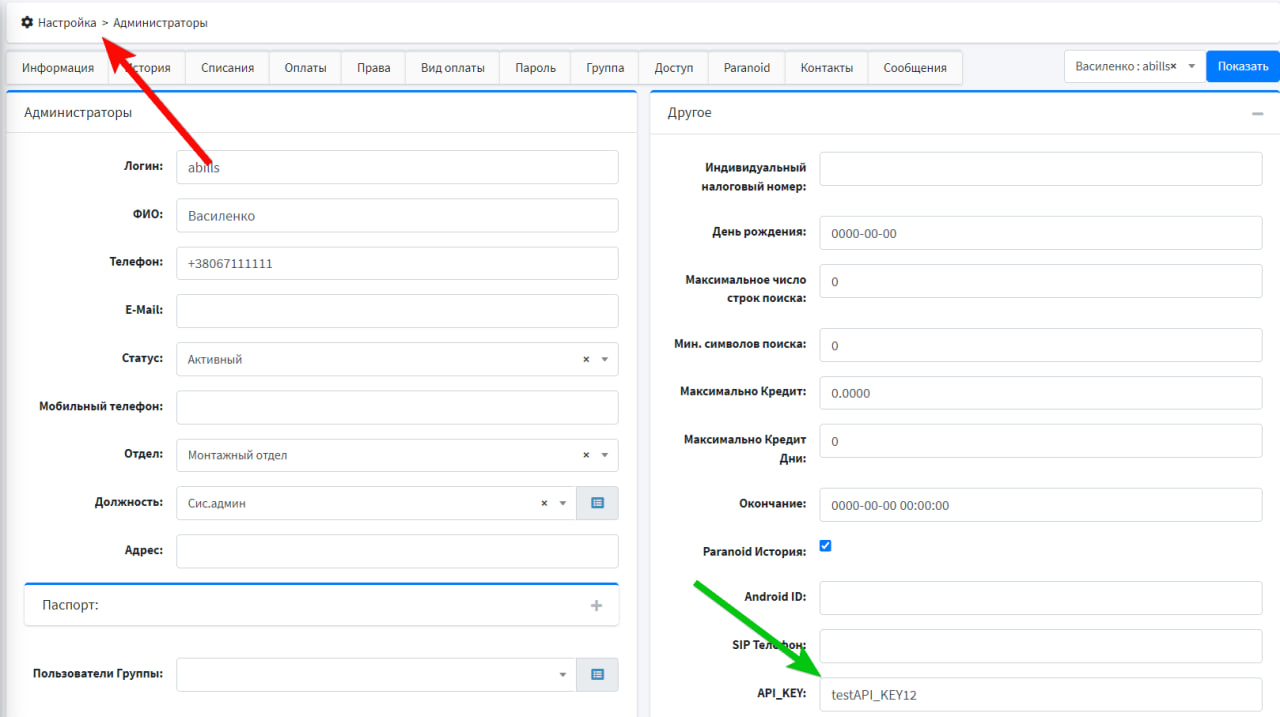Open the position list button beside Должность
1280x717 pixels.
(x=597, y=503)
